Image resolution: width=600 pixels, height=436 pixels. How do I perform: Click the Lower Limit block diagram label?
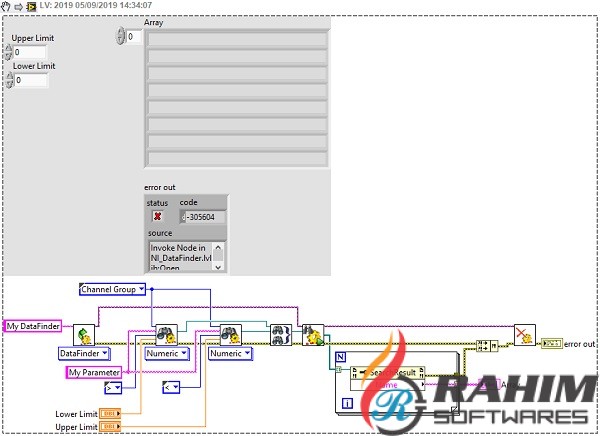coord(76,414)
